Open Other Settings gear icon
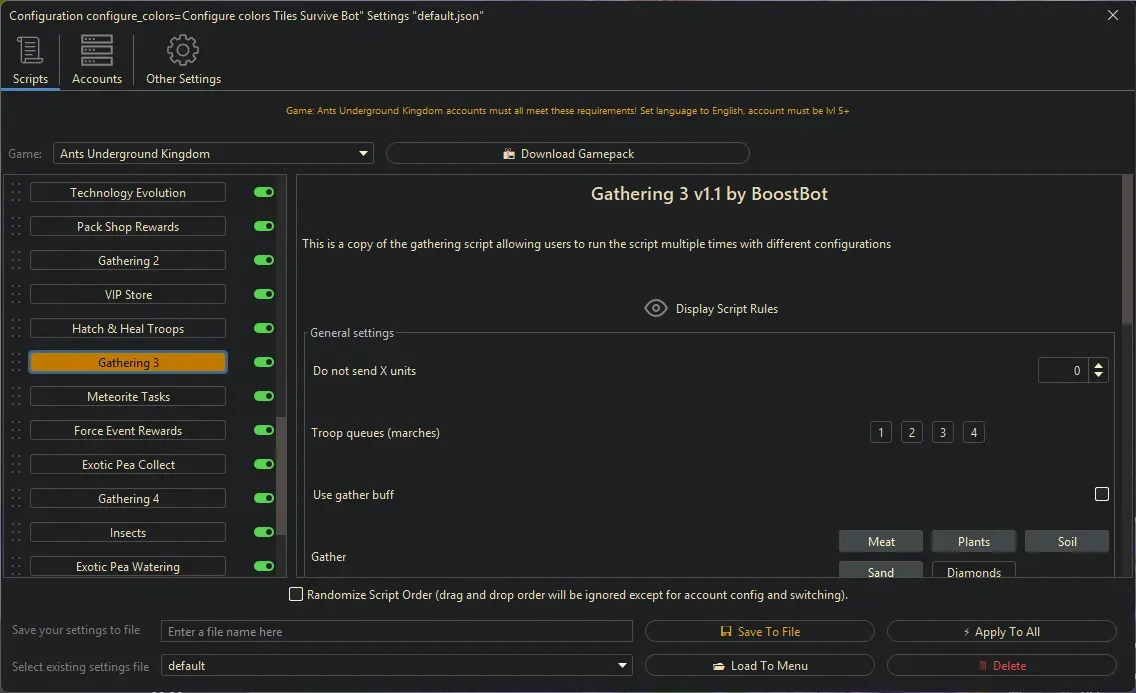This screenshot has width=1136, height=693. pos(183,51)
